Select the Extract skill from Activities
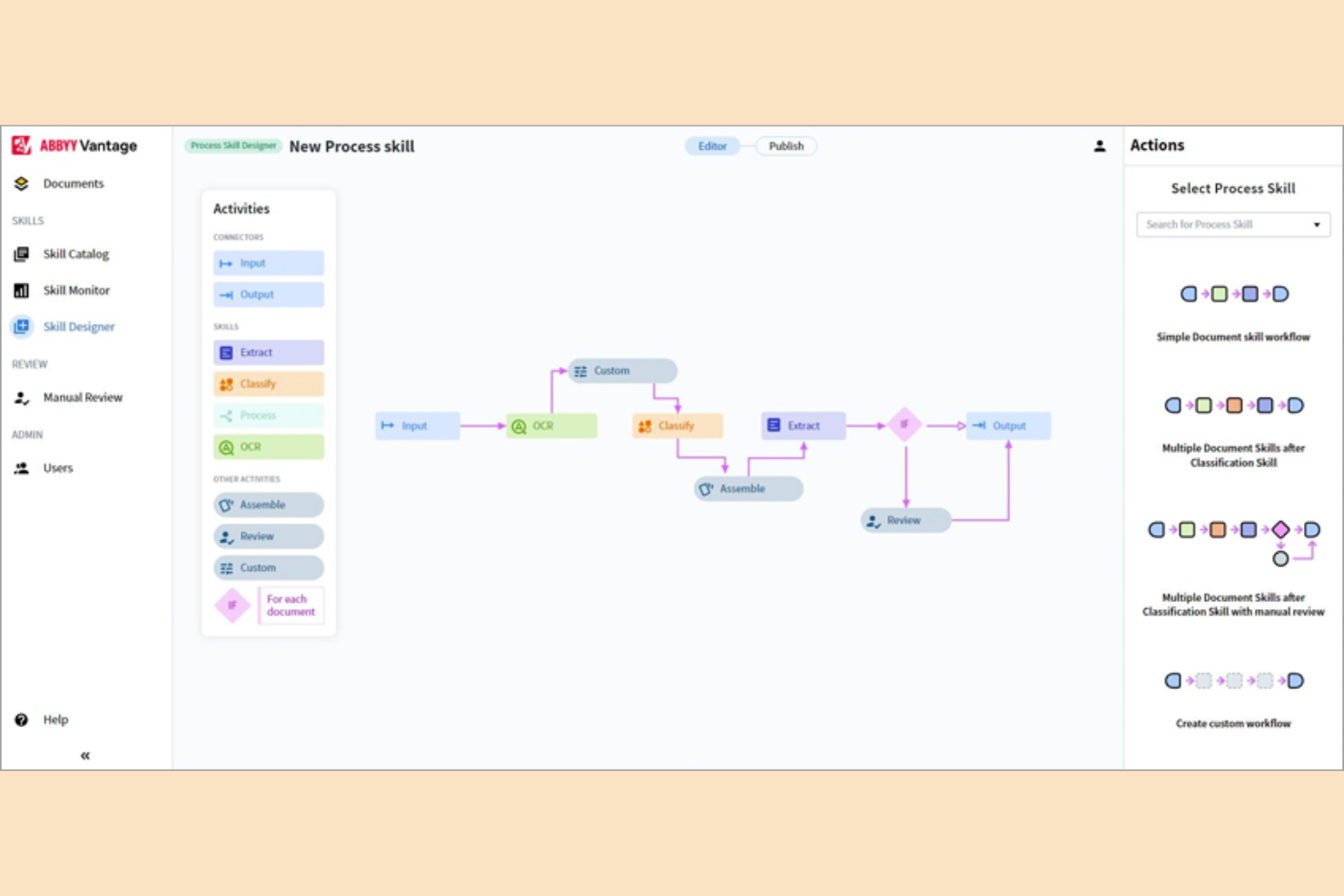The height and width of the screenshot is (896, 1344). click(267, 352)
